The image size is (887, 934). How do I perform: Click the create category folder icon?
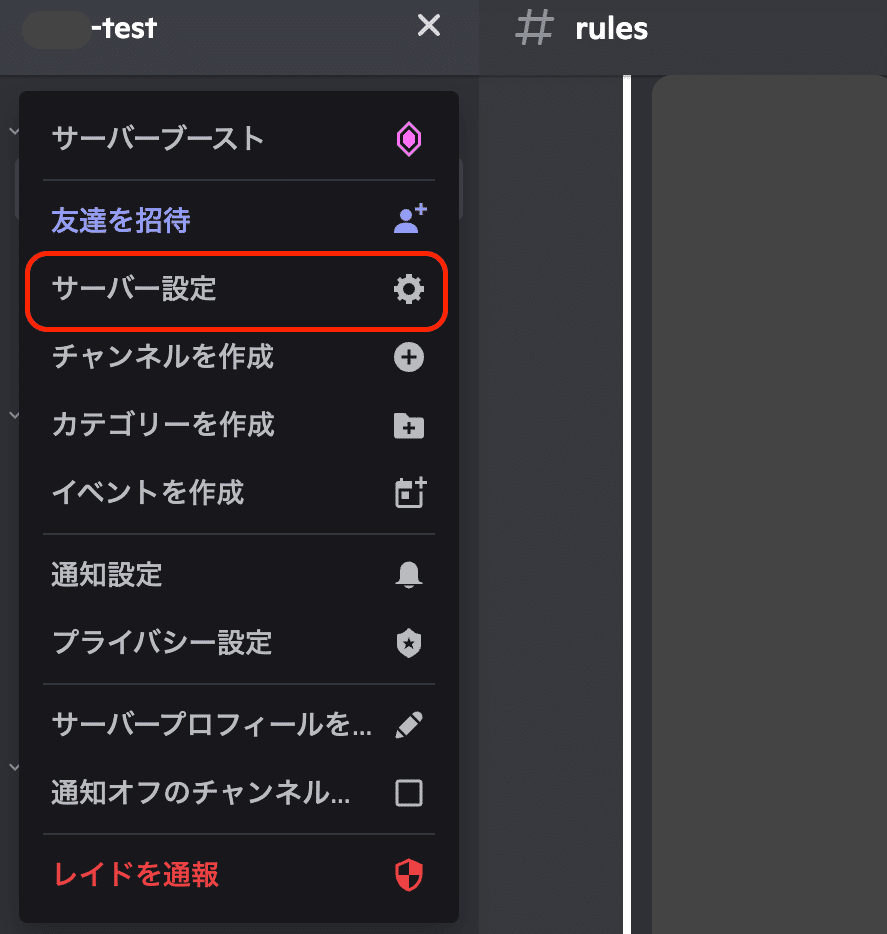[408, 425]
